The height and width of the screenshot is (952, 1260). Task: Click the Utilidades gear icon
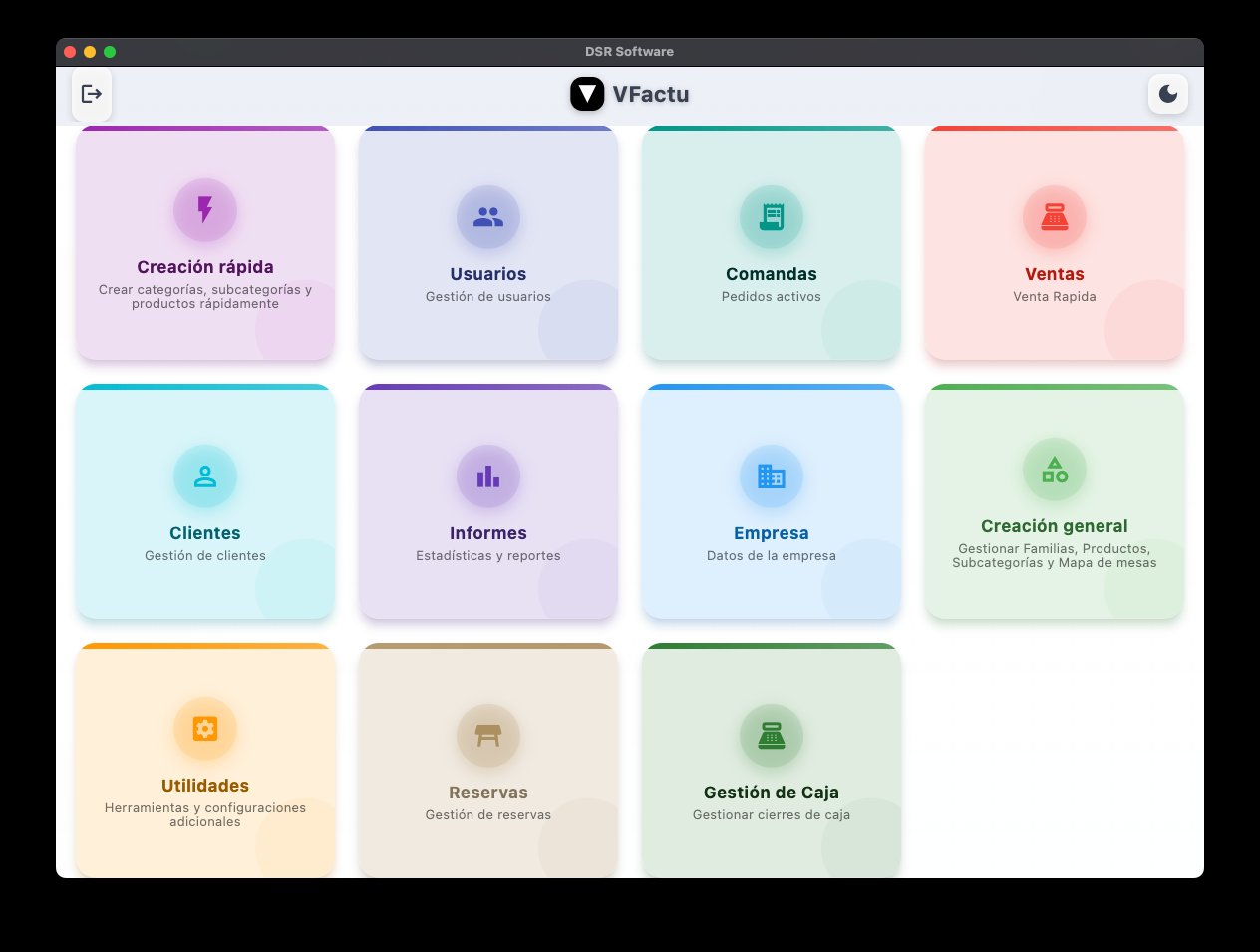click(x=204, y=728)
